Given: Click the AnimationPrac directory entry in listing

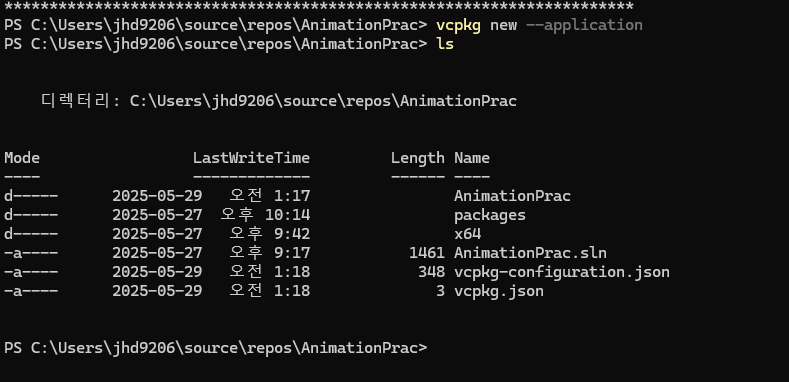Looking at the screenshot, I should point(512,196).
